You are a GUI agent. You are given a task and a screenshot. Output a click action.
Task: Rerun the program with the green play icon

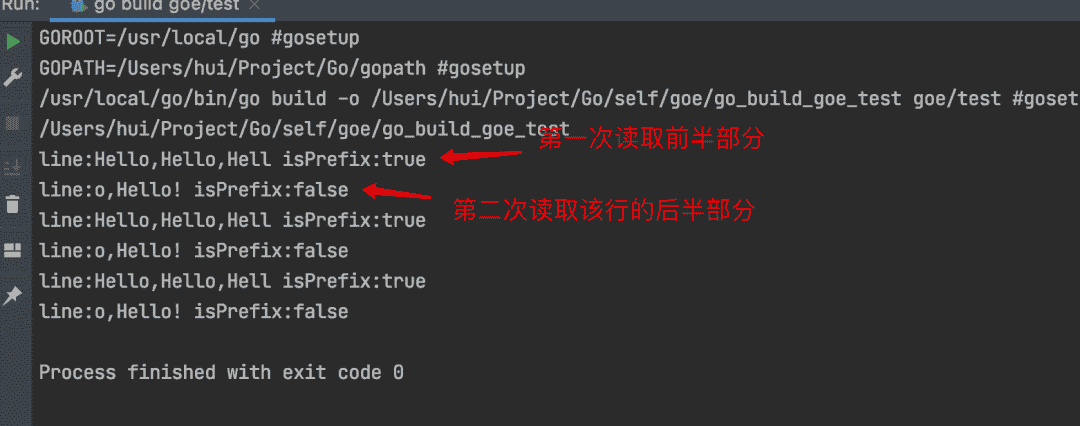point(13,42)
